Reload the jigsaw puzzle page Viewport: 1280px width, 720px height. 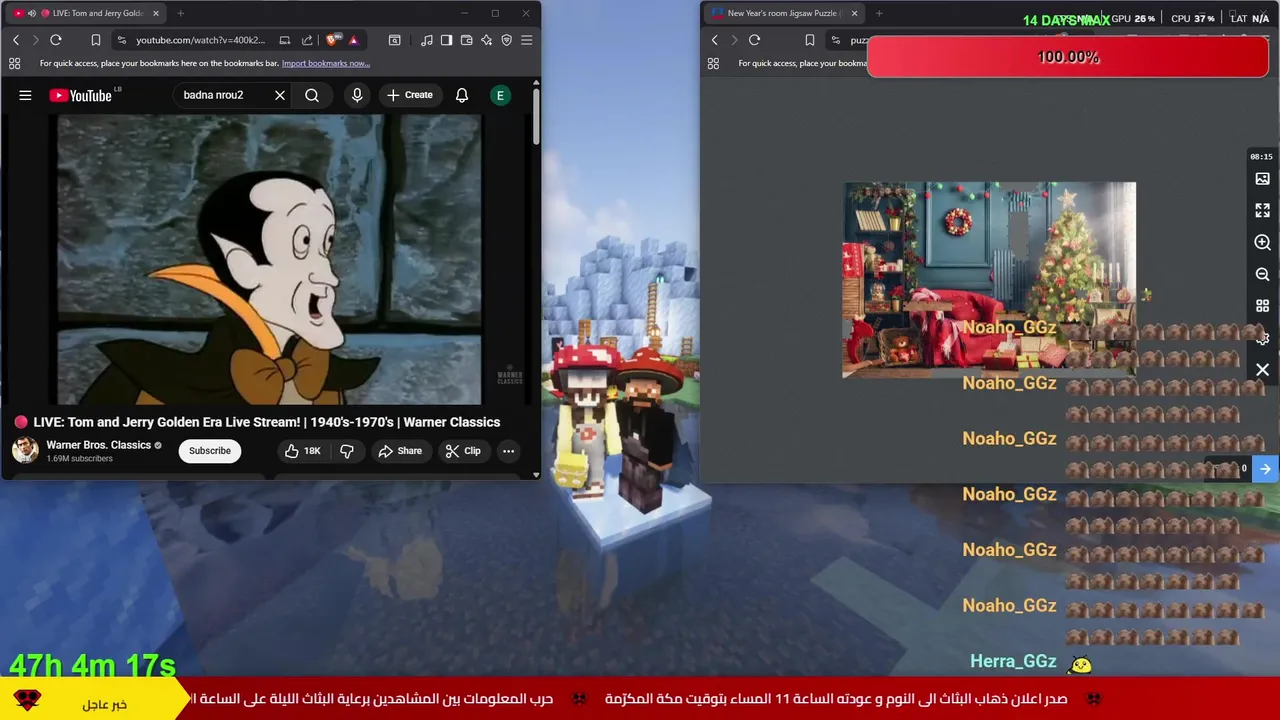754,40
